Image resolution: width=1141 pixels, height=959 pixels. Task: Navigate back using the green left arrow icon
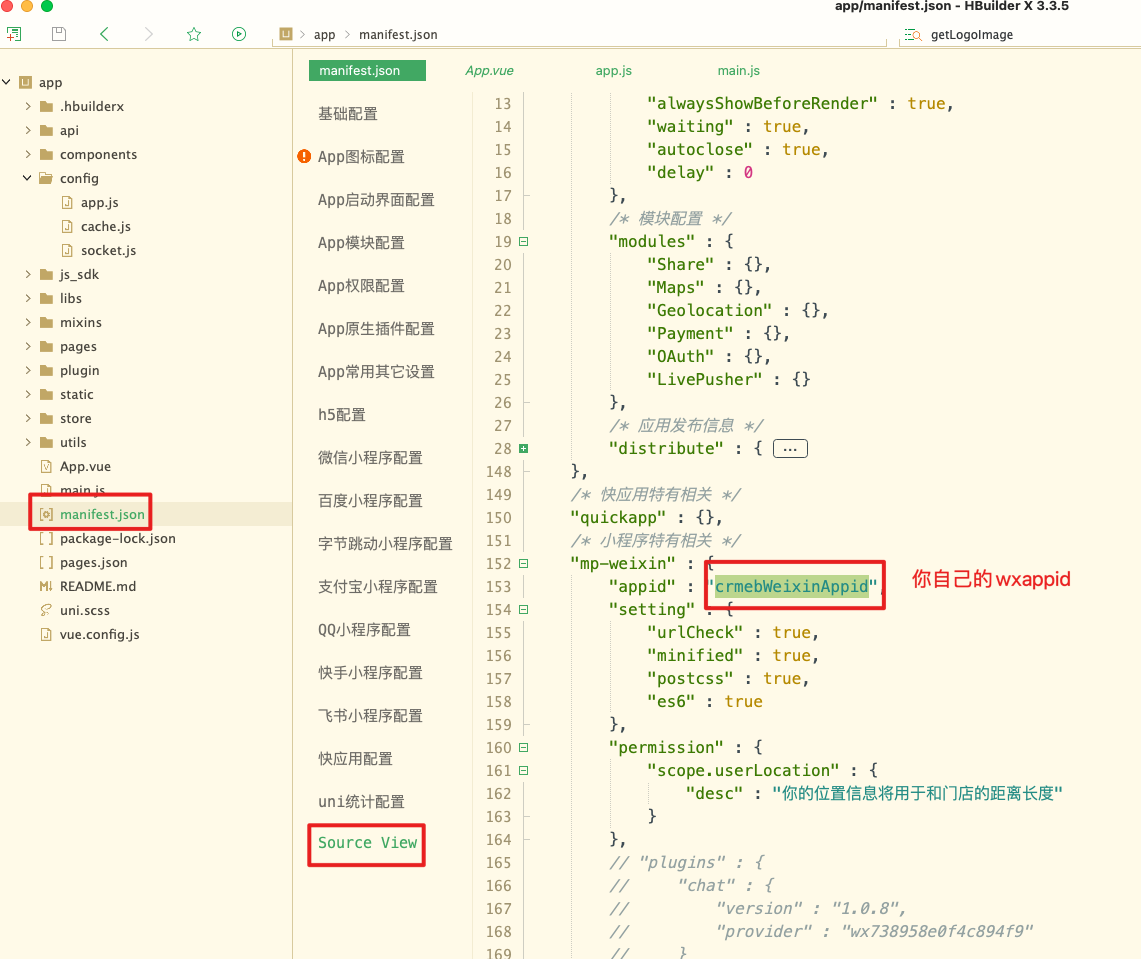104,33
